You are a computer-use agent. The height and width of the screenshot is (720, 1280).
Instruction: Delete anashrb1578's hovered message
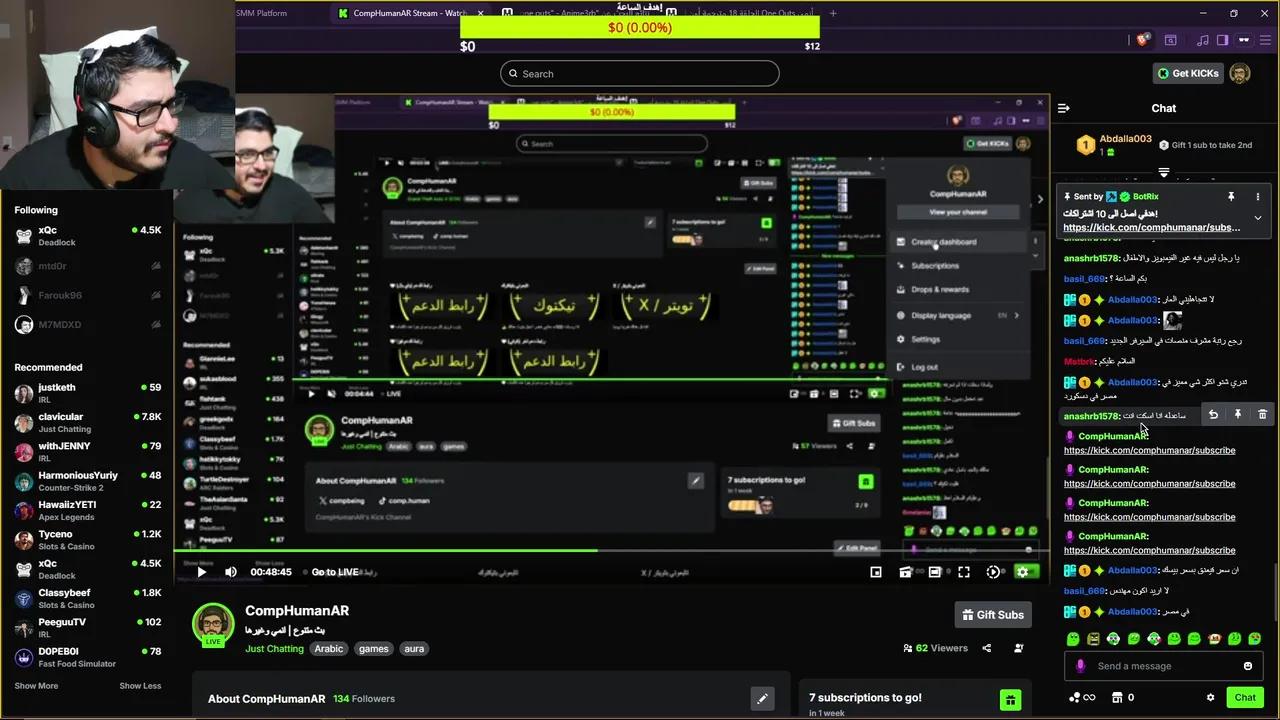1262,414
